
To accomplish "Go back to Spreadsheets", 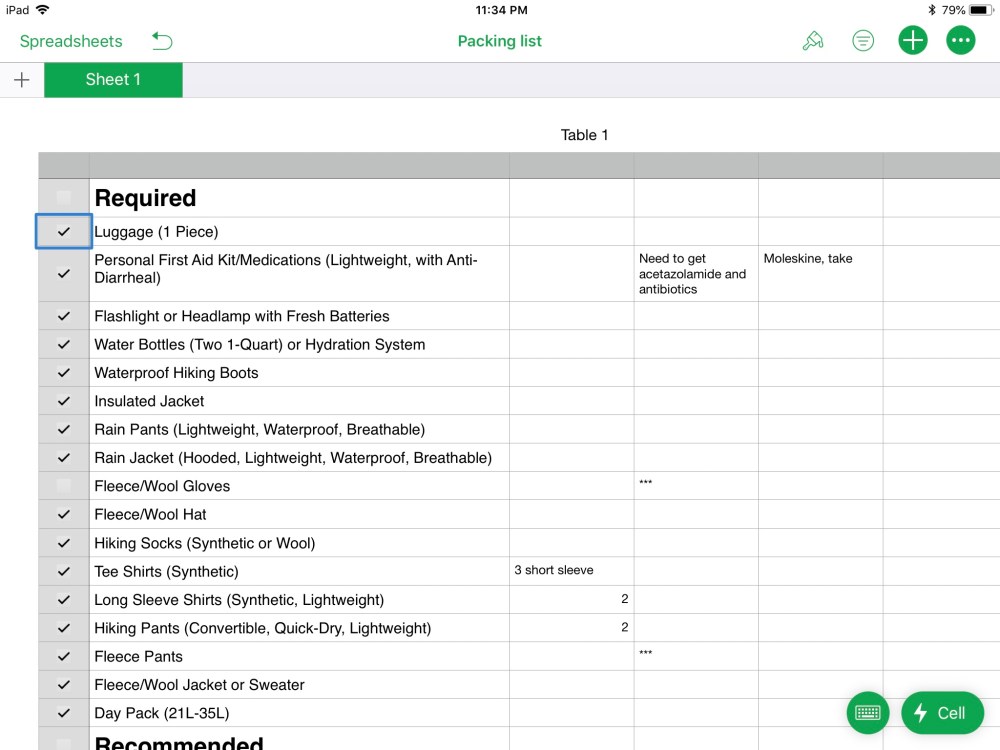I will [71, 41].
